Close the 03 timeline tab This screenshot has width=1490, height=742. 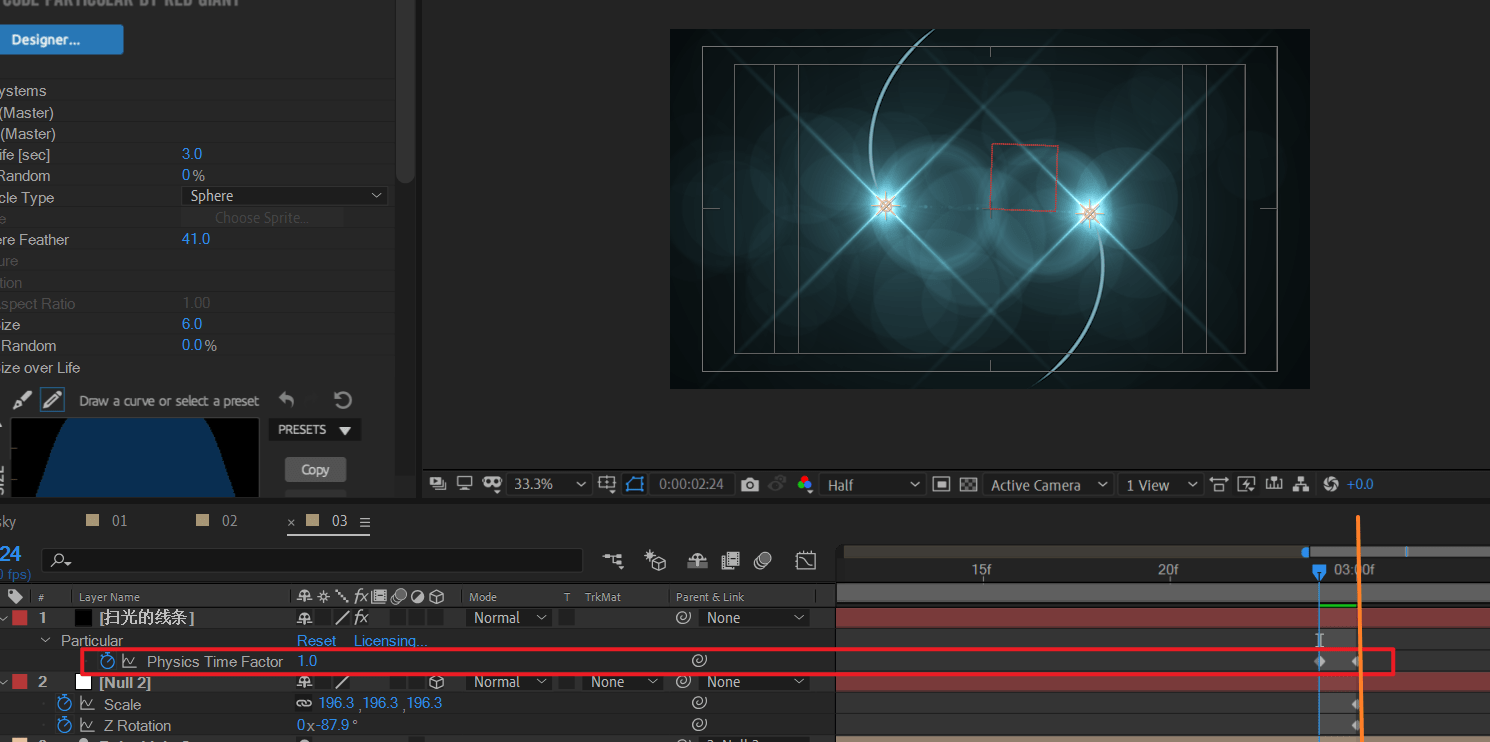[292, 522]
